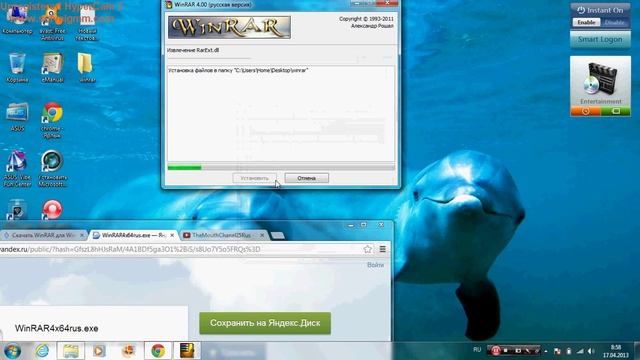Close the TheMouthChanel25Rus tab

click(x=262, y=235)
